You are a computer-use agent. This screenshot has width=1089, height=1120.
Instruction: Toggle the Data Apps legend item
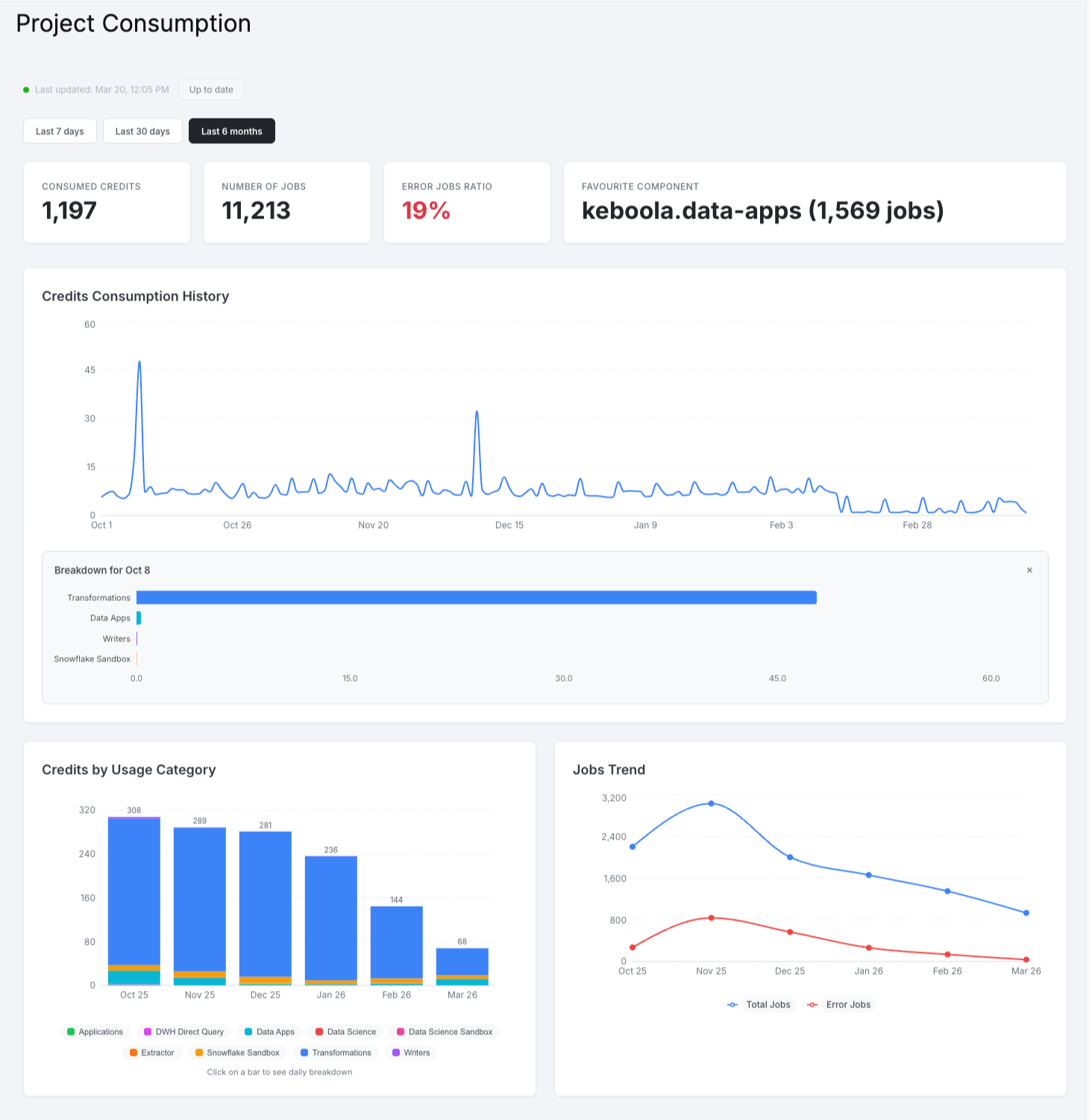[x=269, y=1032]
